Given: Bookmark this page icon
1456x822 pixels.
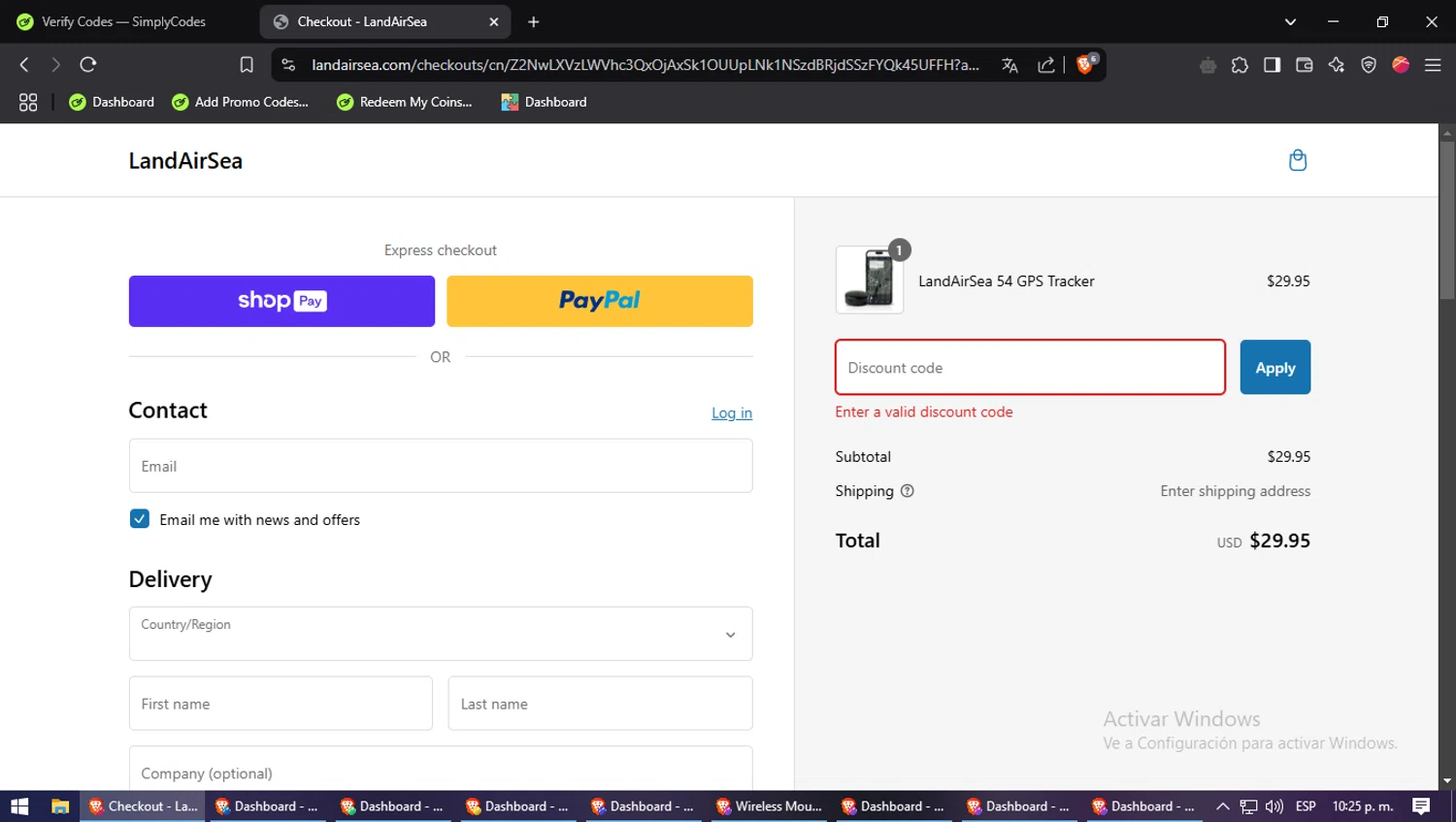Looking at the screenshot, I should [x=247, y=65].
